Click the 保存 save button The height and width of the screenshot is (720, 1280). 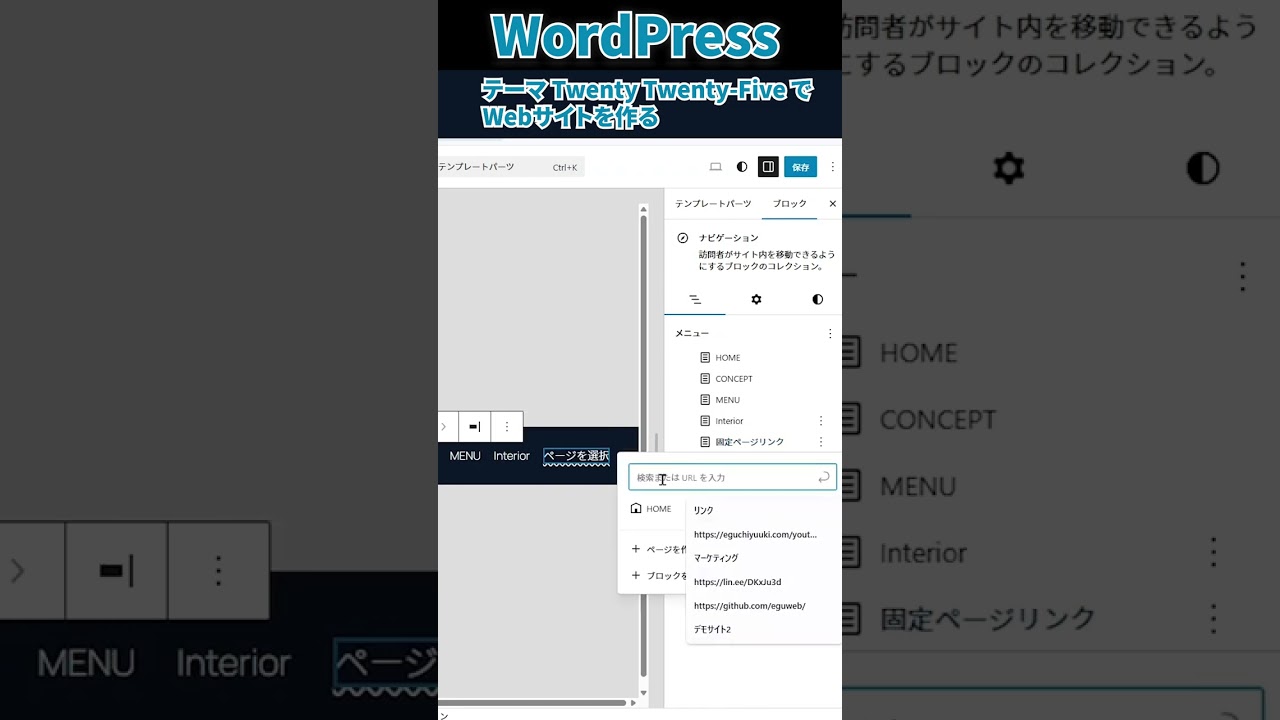click(800, 167)
